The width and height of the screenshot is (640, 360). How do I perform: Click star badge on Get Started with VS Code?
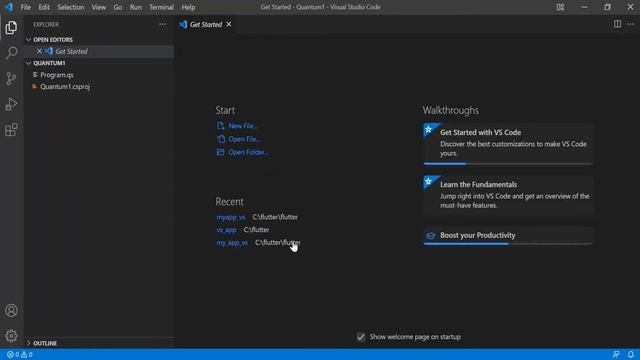429,129
